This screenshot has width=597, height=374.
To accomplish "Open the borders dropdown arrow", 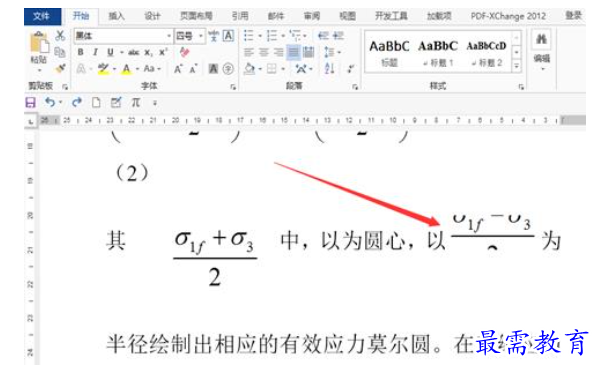I will pos(283,69).
